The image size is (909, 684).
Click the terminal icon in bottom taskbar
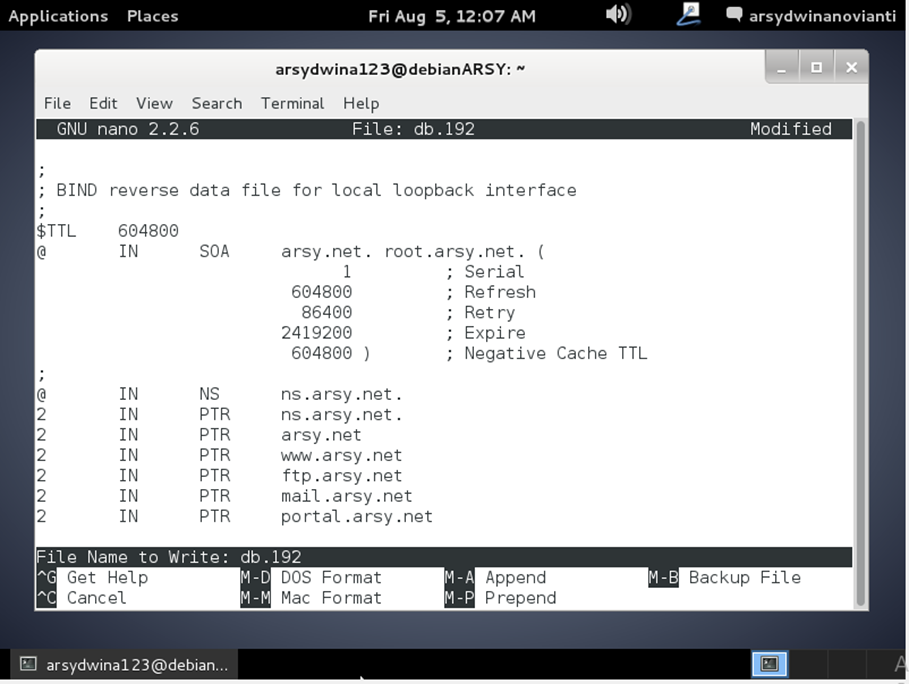tap(28, 664)
